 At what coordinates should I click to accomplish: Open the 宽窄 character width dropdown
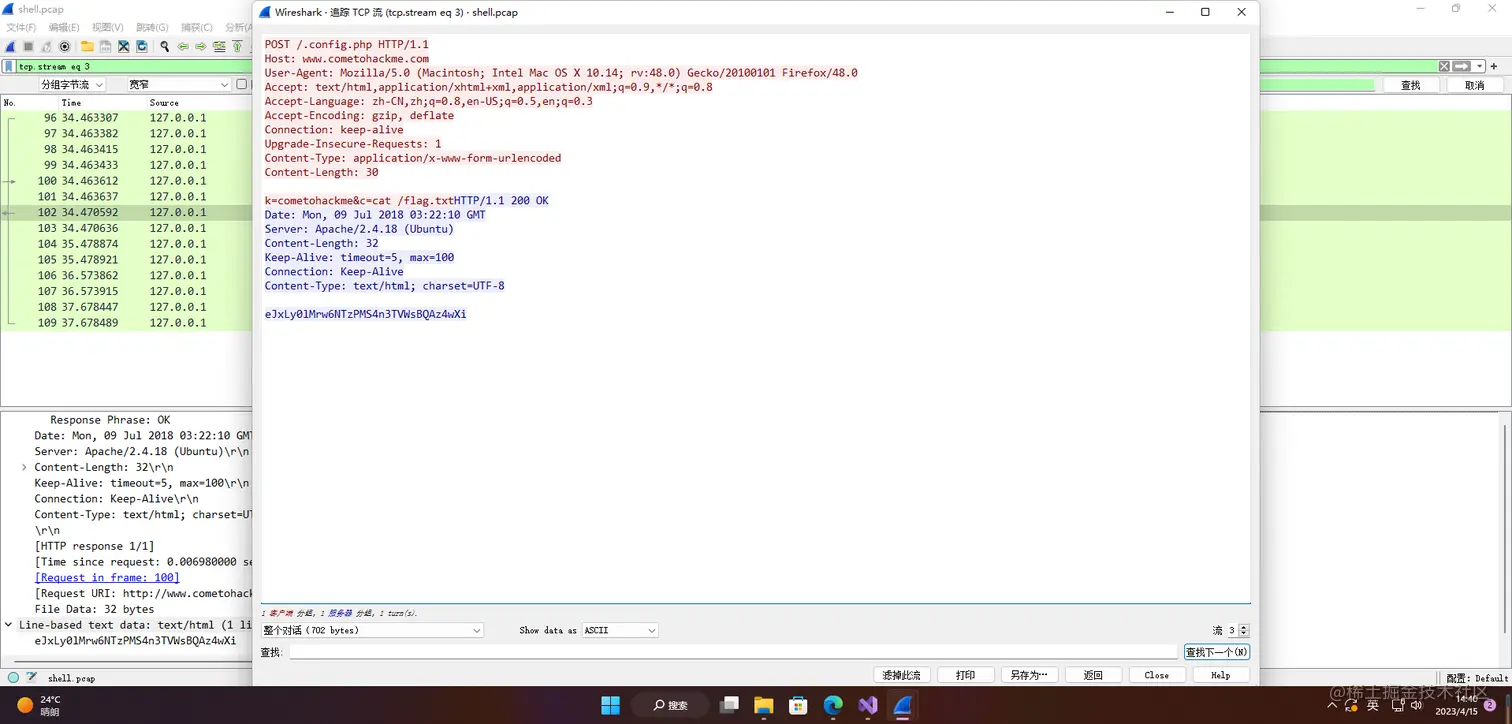179,85
